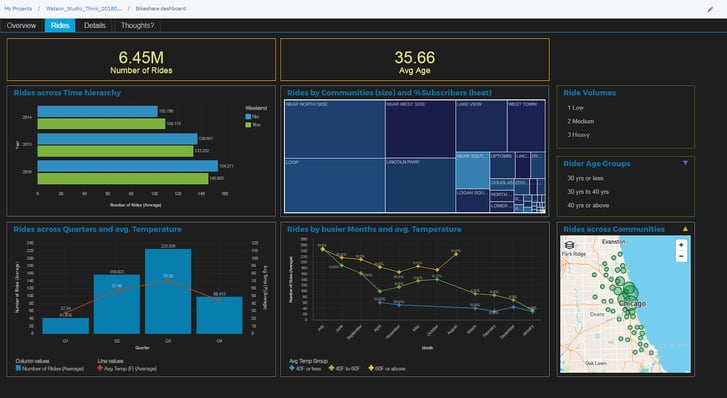Click the Rides by busier Months chart title
Image resolution: width=727 pixels, height=398 pixels.
[x=374, y=229]
